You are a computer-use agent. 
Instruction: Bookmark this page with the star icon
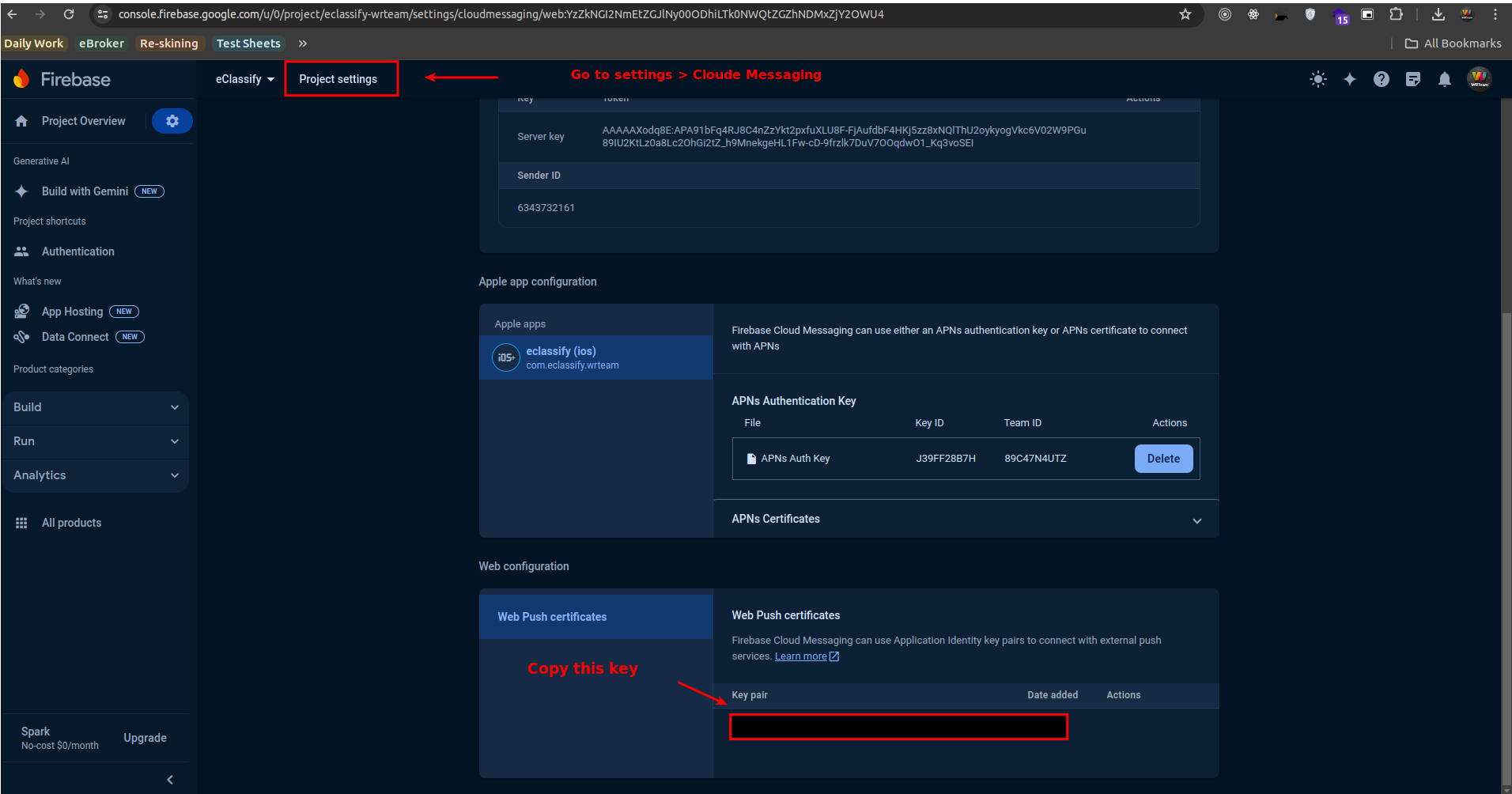[x=1185, y=14]
